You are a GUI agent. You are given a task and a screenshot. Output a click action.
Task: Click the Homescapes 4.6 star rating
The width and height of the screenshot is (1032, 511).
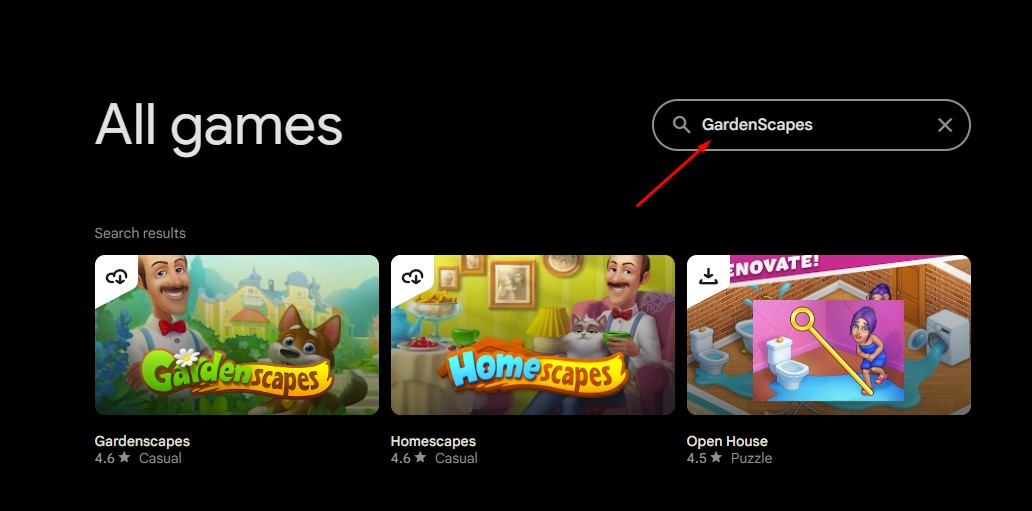pyautogui.click(x=409, y=458)
